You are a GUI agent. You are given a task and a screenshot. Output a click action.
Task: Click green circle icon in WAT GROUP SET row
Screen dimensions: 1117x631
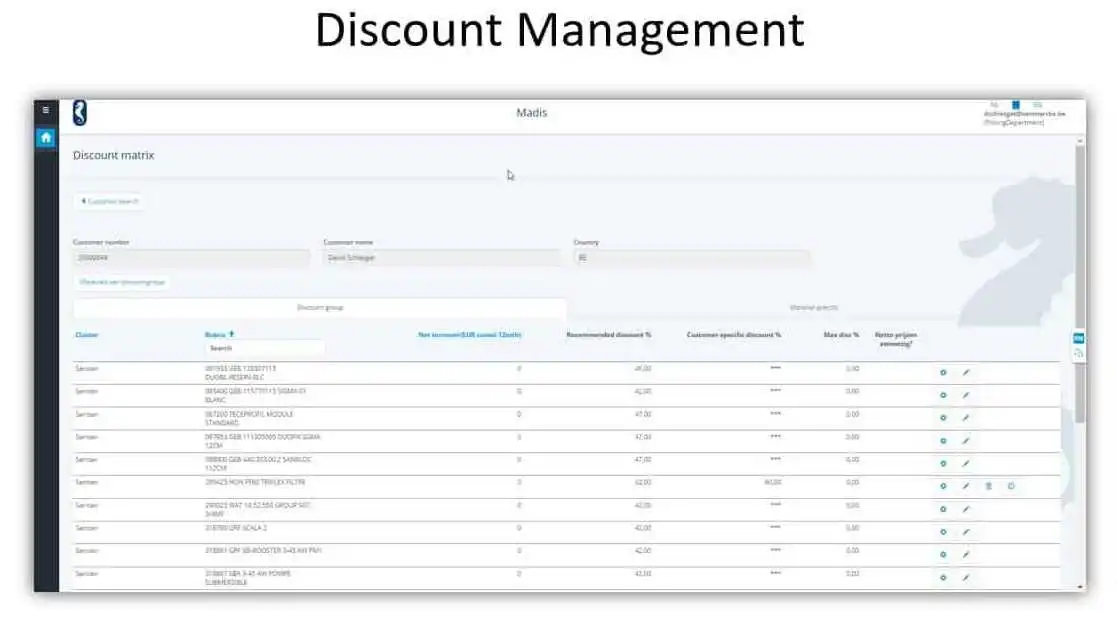click(943, 509)
